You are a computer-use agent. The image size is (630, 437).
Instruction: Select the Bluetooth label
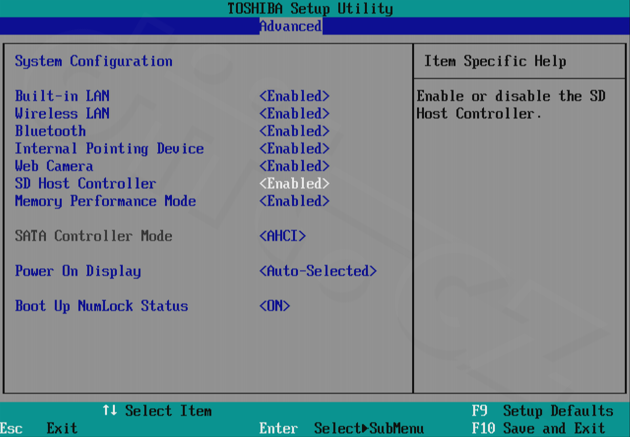pos(50,131)
